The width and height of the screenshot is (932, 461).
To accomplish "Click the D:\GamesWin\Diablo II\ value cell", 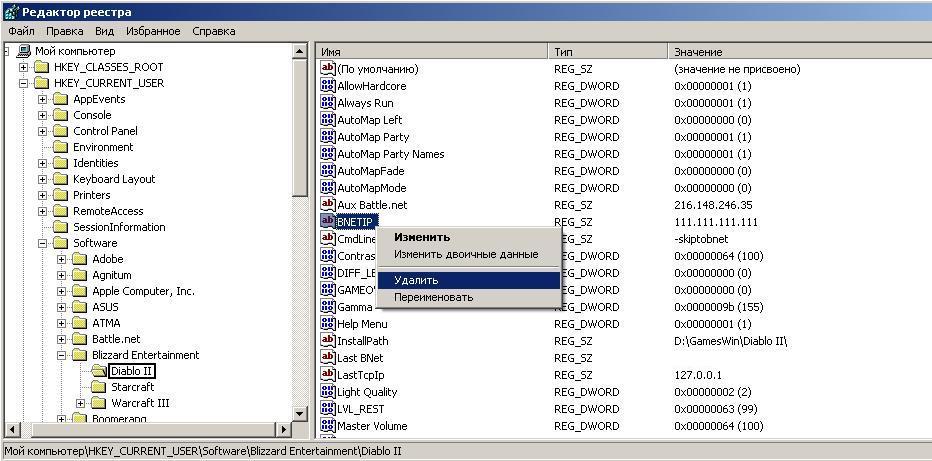I will pos(732,341).
